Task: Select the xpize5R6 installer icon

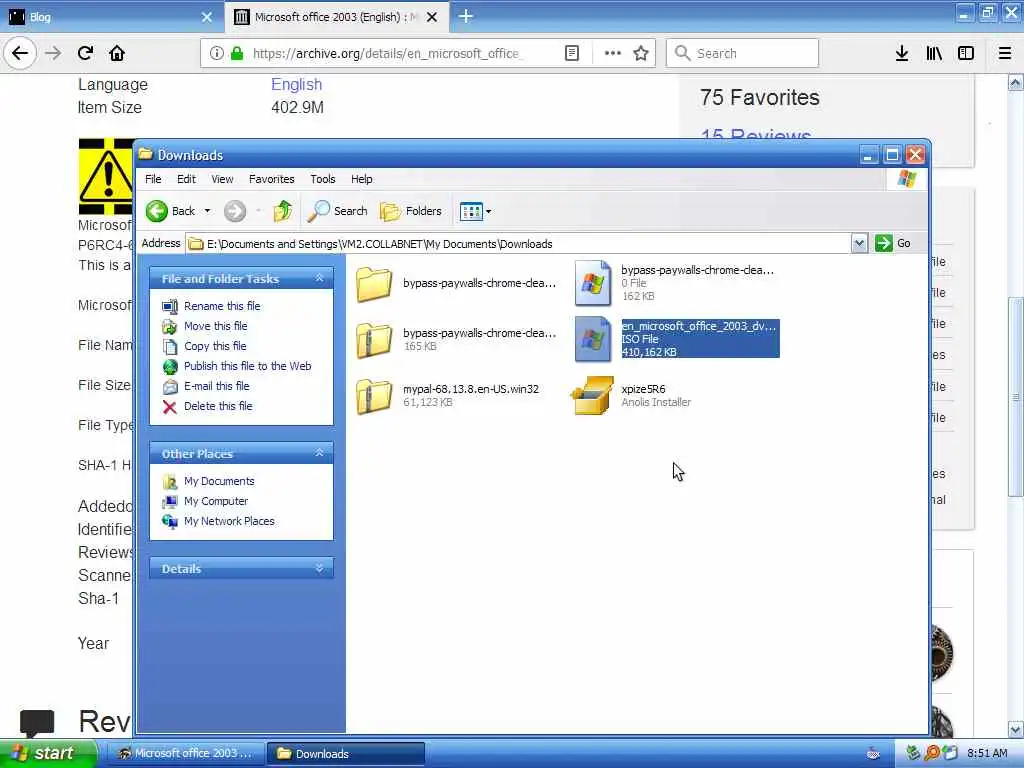Action: pyautogui.click(x=592, y=395)
